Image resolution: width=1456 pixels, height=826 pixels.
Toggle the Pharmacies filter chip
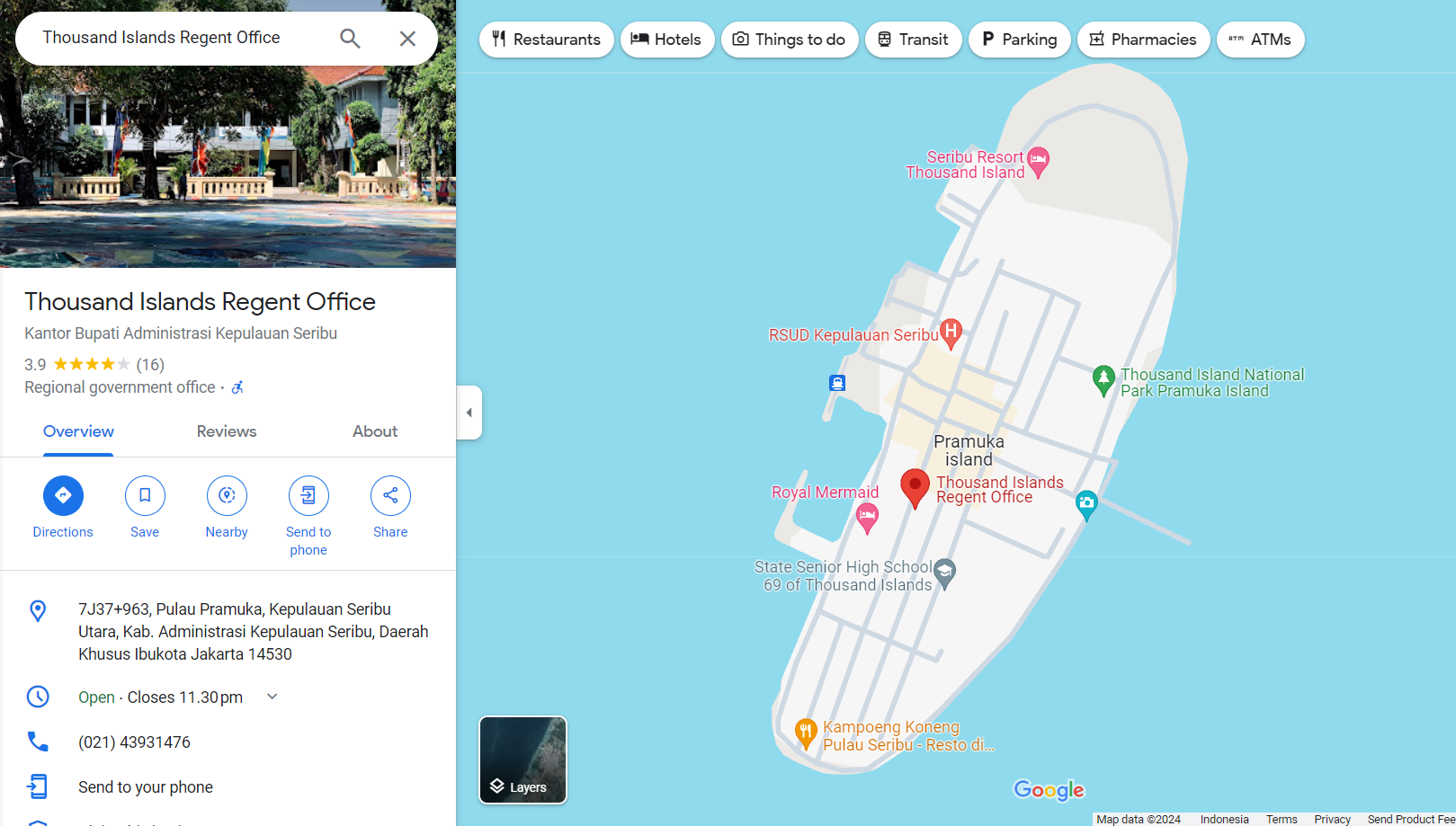tap(1143, 40)
